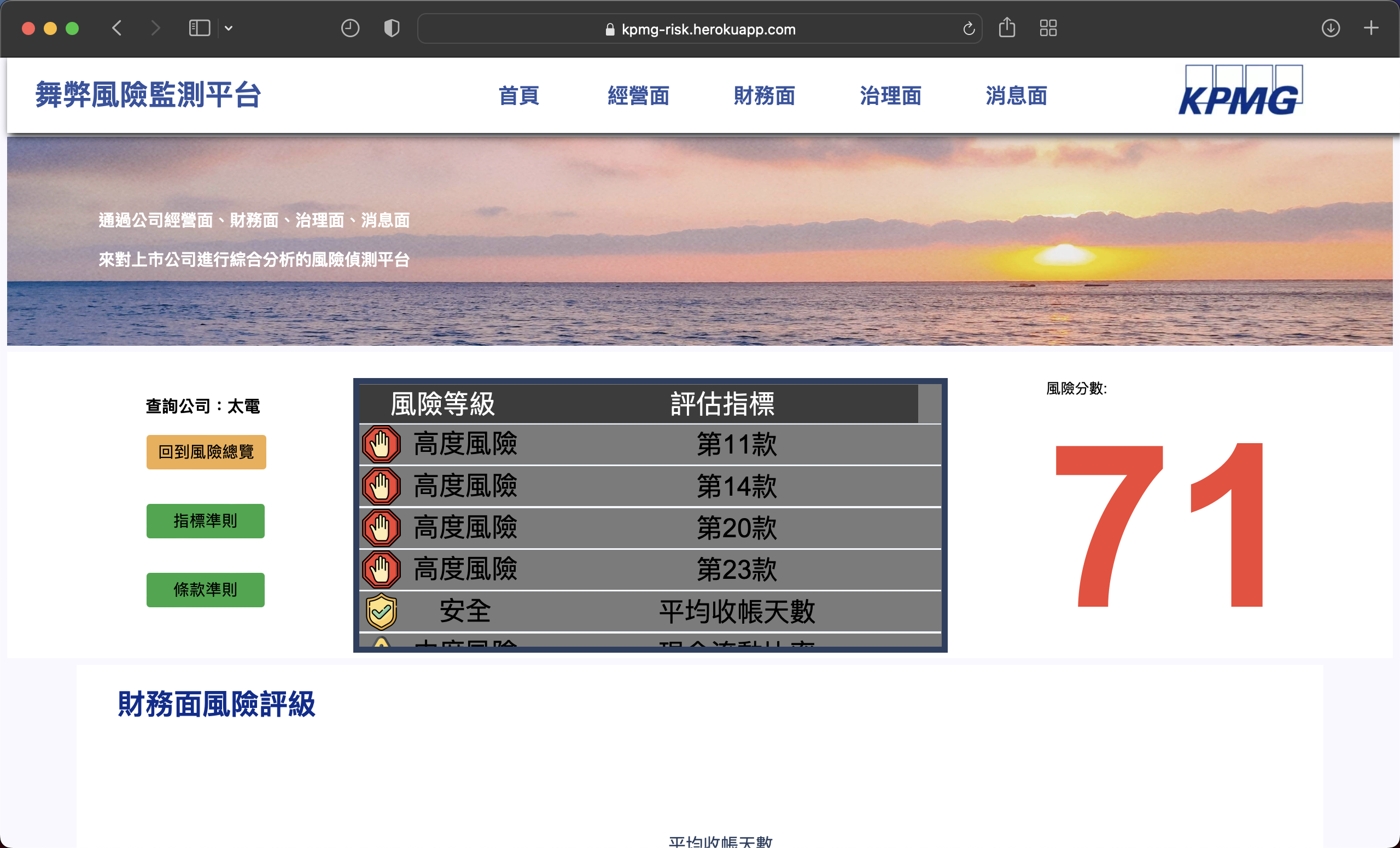Image resolution: width=1400 pixels, height=848 pixels.
Task: Open the downloads arrow icon
Action: [x=1330, y=28]
